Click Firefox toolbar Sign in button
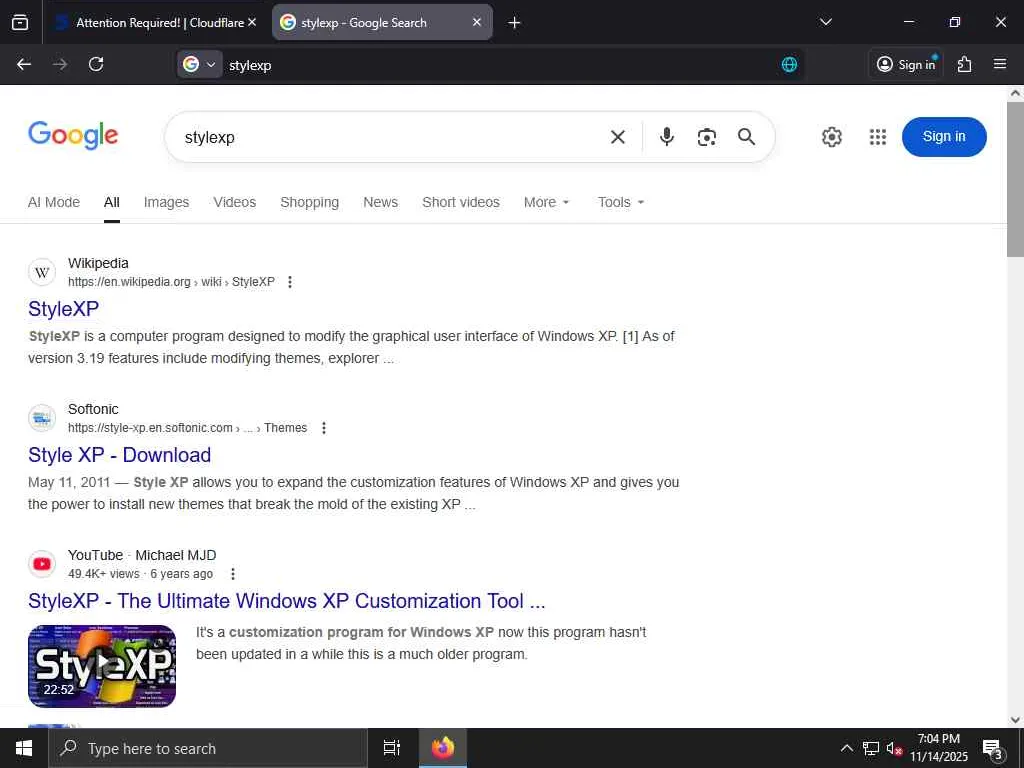 (x=906, y=64)
